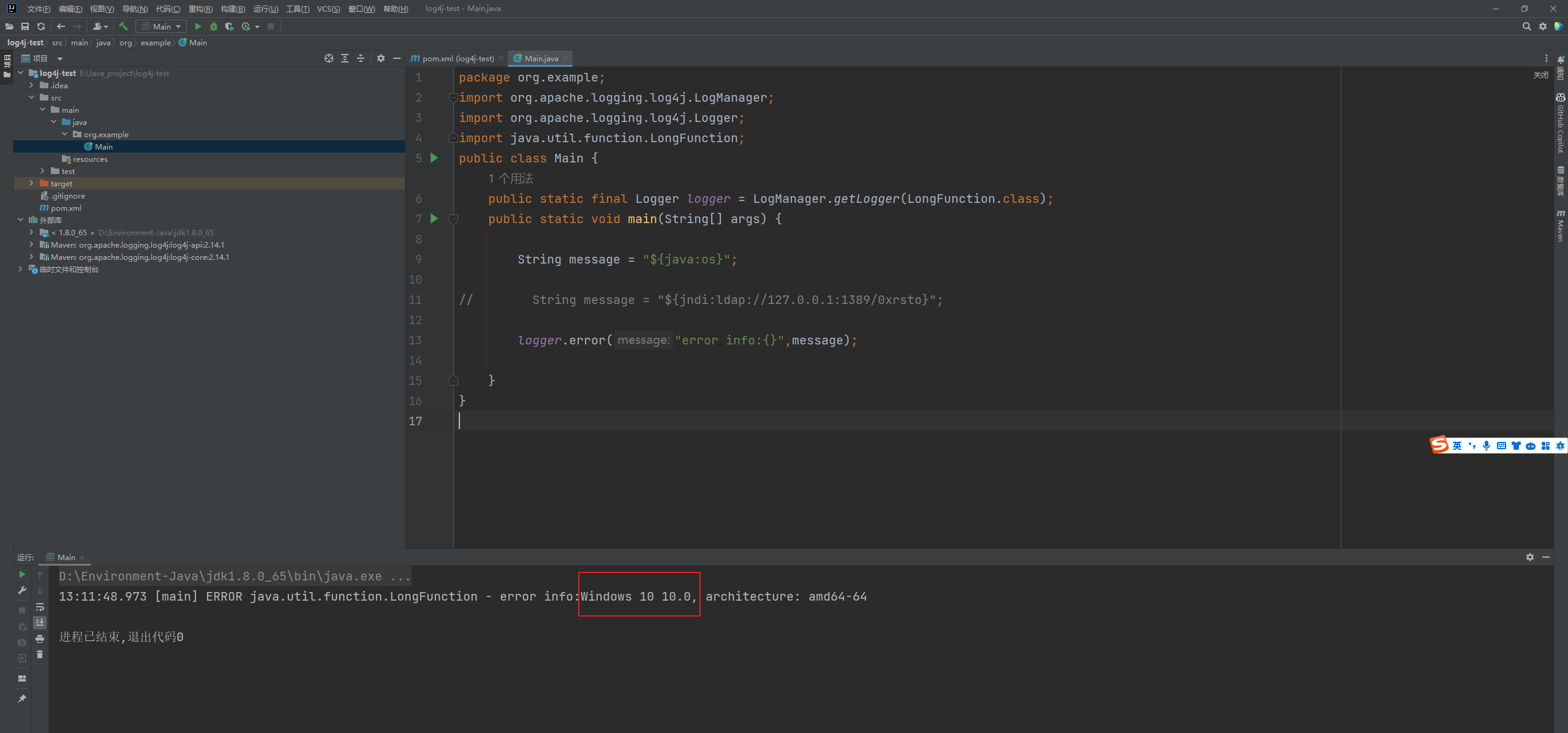The width and height of the screenshot is (1568, 733).
Task: Fold the imports block at line 2
Action: [x=454, y=97]
